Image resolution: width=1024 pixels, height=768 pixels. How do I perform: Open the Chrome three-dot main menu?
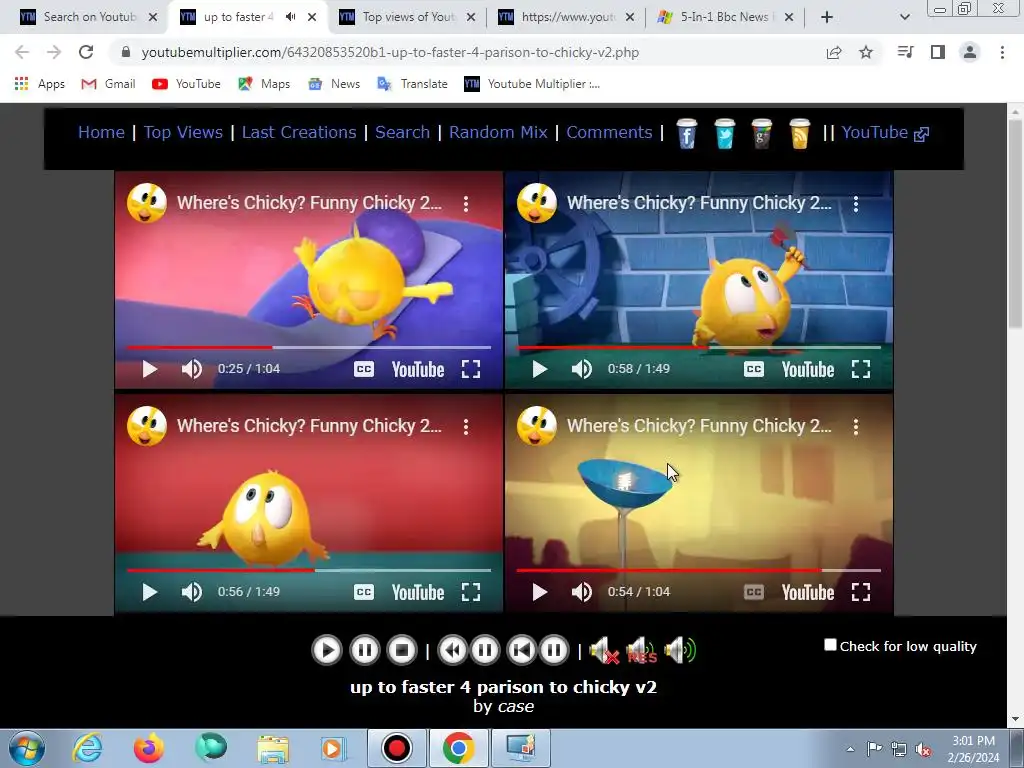[x=1002, y=52]
